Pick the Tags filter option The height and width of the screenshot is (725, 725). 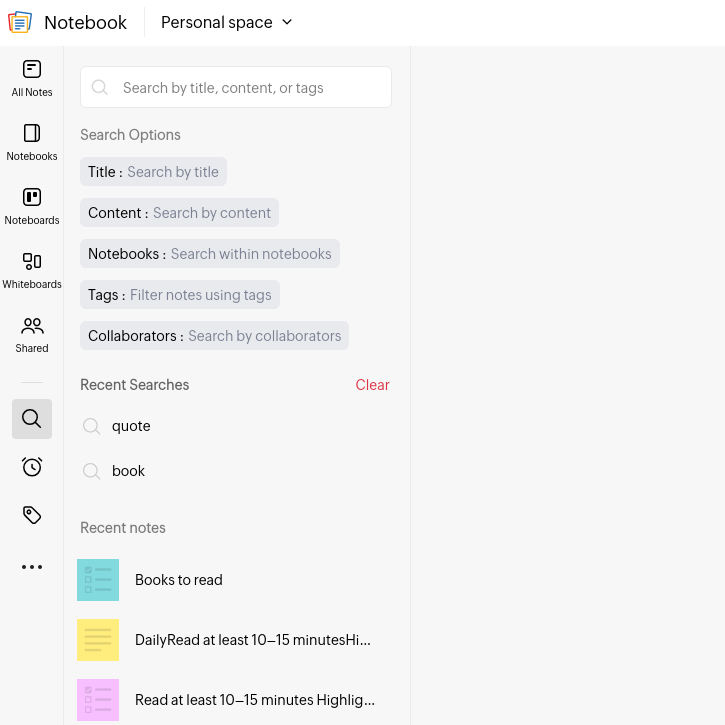coord(179,295)
